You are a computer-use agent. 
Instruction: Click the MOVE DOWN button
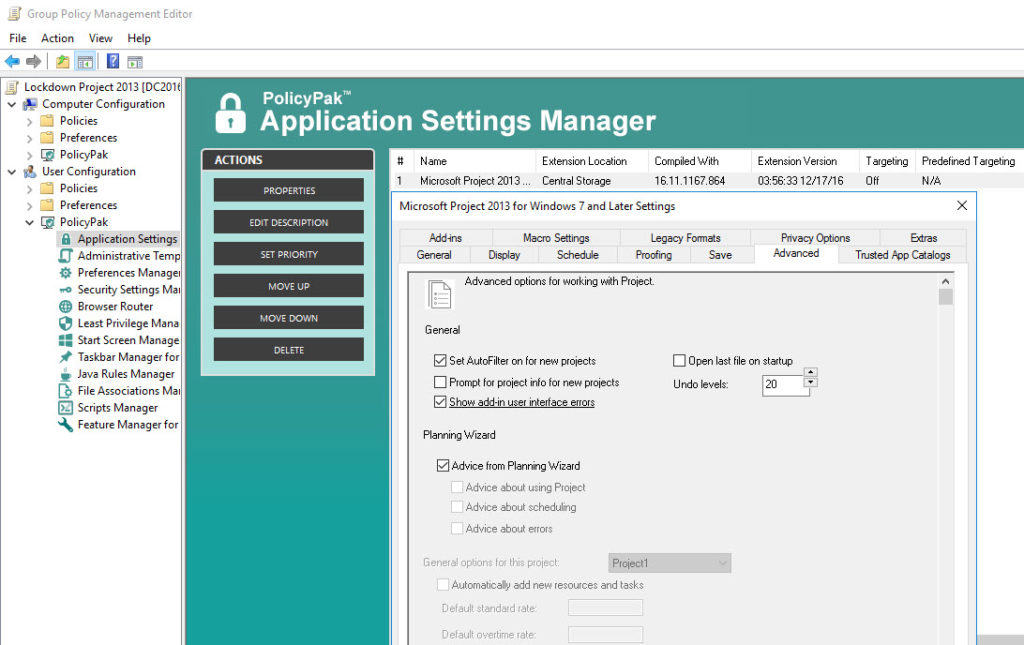[x=289, y=319]
